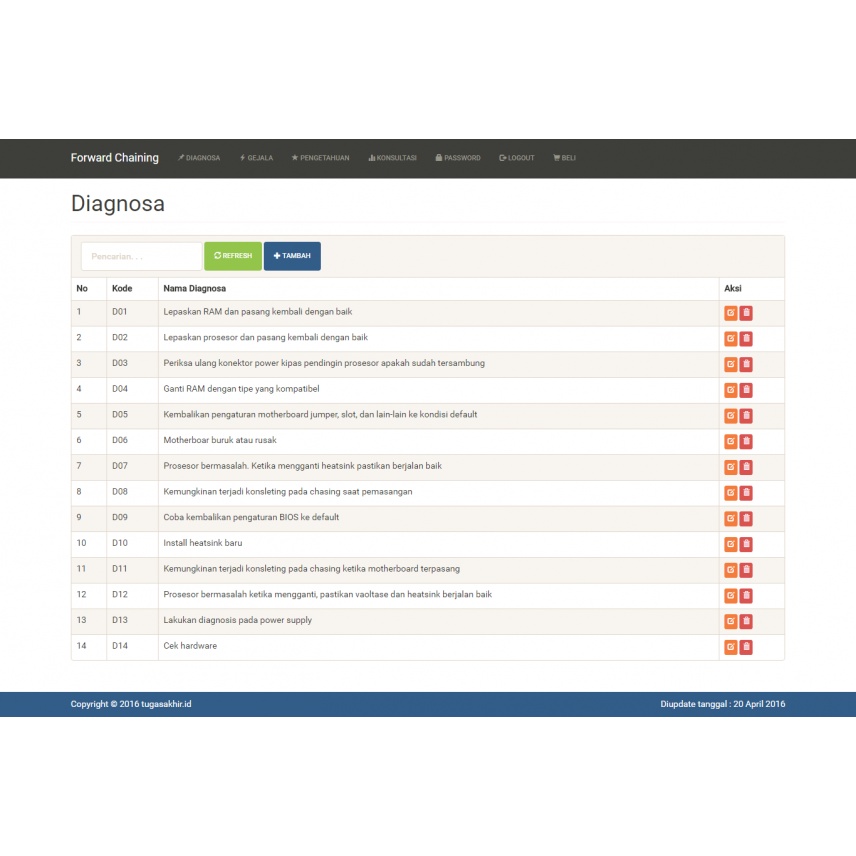Open the Konsultasi page
Image resolution: width=856 pixels, height=856 pixels.
point(393,158)
